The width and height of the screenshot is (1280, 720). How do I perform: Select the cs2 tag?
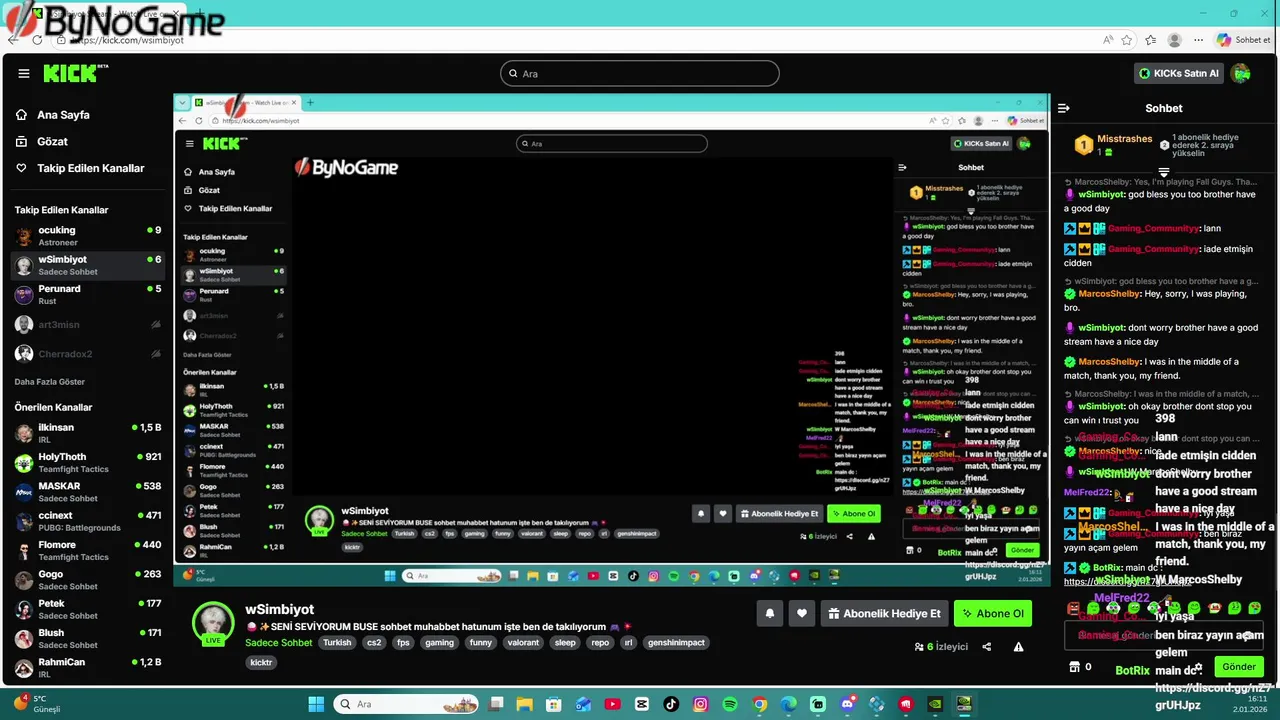373,642
